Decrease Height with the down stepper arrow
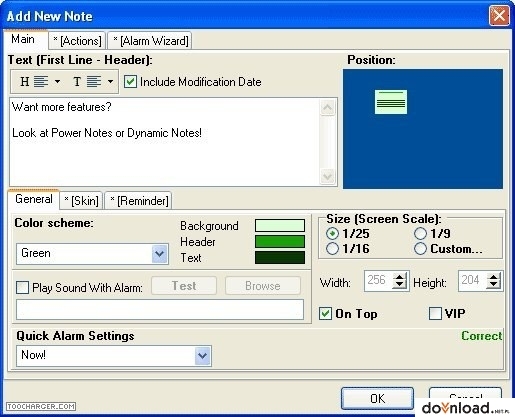Image resolution: width=515 pixels, height=417 pixels. pos(493,285)
